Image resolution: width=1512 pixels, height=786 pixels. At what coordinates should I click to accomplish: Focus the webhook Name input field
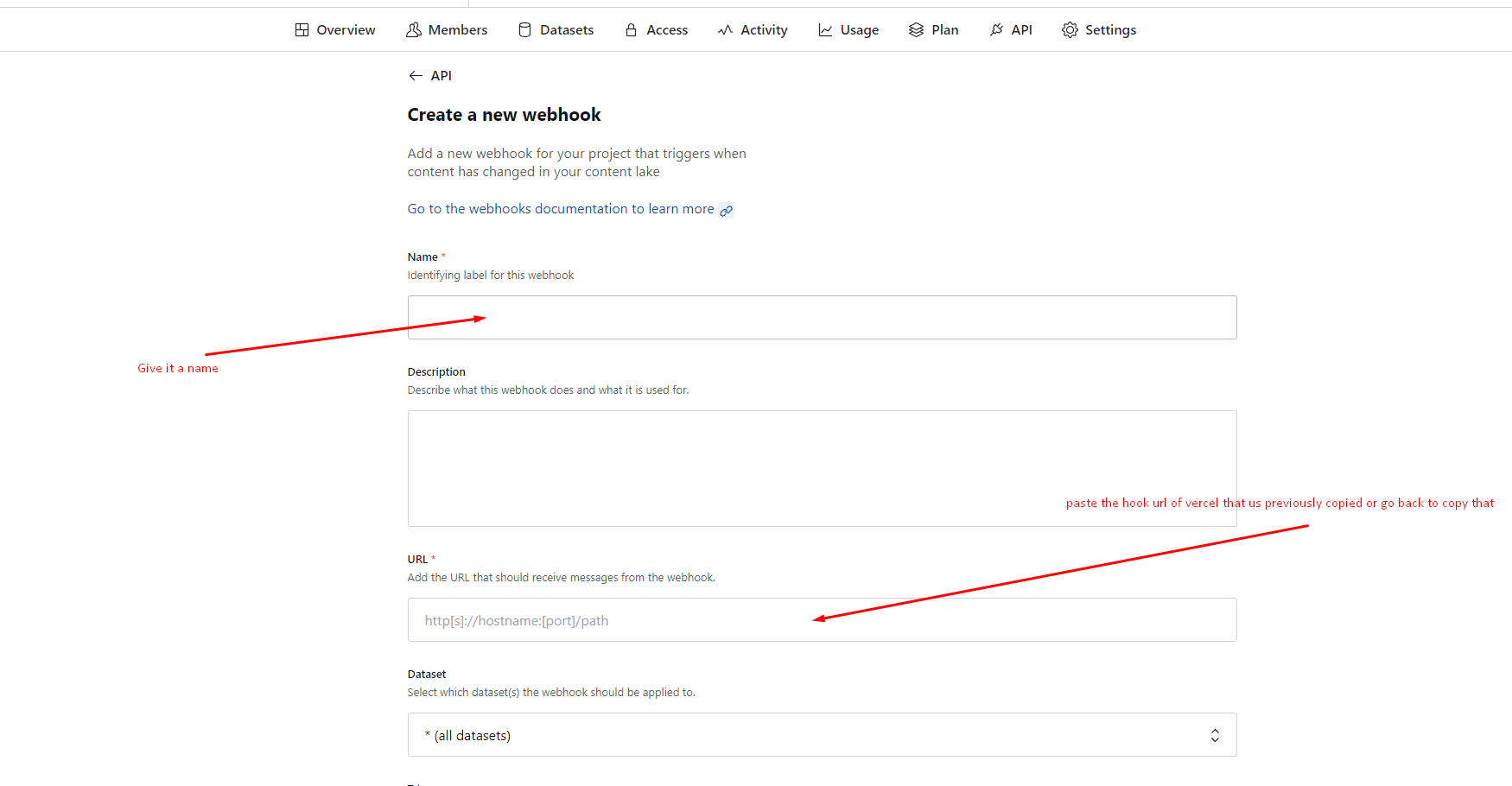(821, 318)
